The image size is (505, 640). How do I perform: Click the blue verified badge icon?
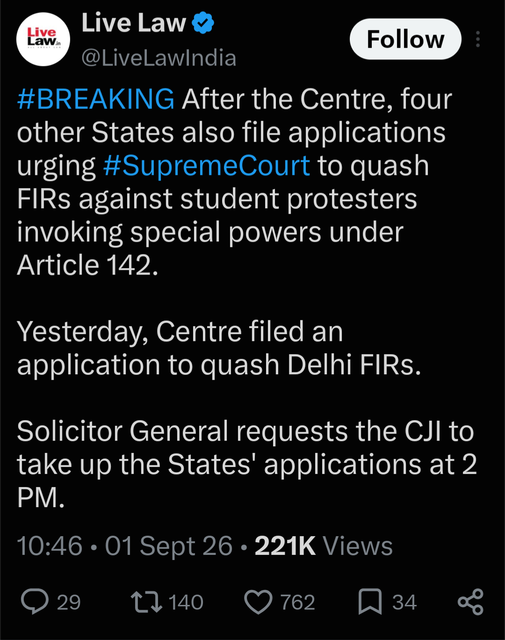pos(203,23)
